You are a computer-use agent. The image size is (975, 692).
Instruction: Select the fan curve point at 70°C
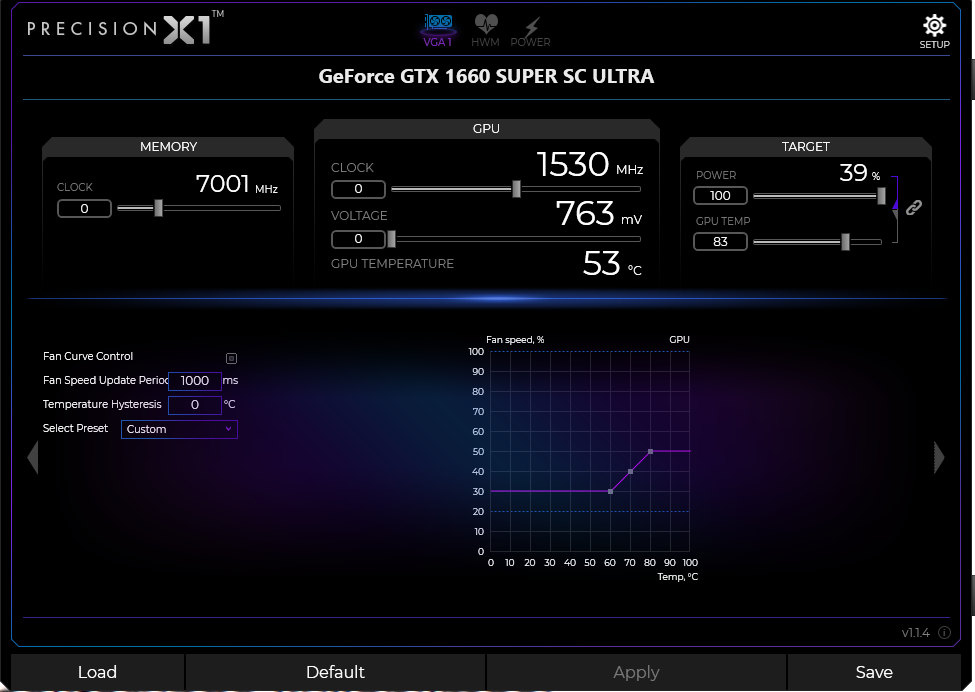631,471
